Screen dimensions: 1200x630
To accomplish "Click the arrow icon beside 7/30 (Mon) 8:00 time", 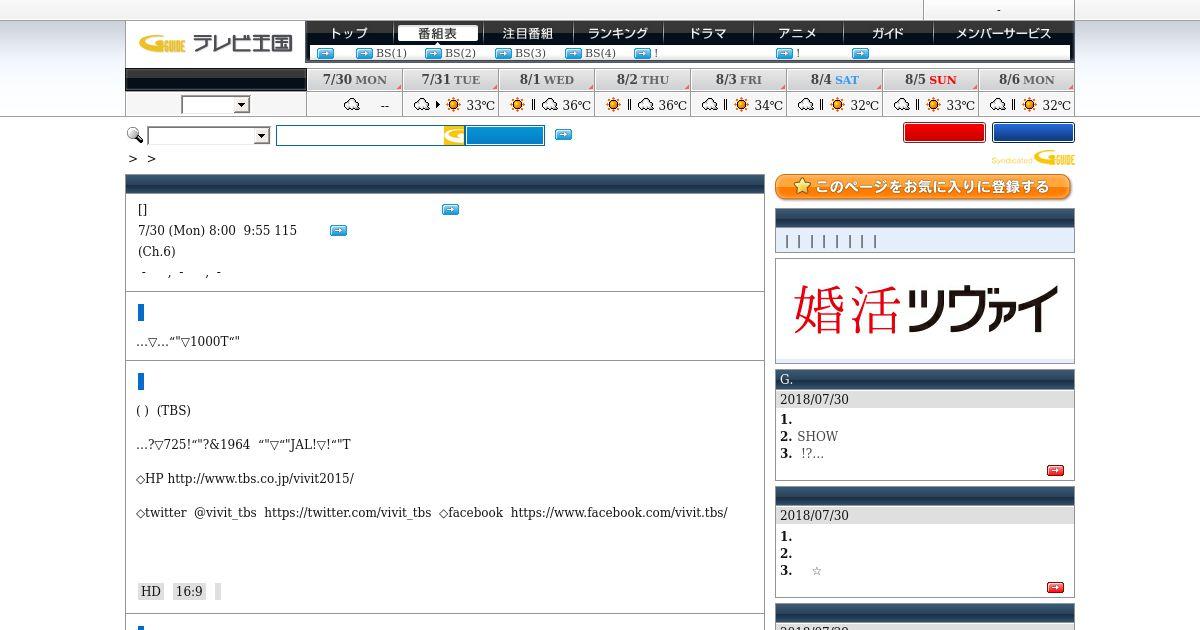I will [x=338, y=230].
